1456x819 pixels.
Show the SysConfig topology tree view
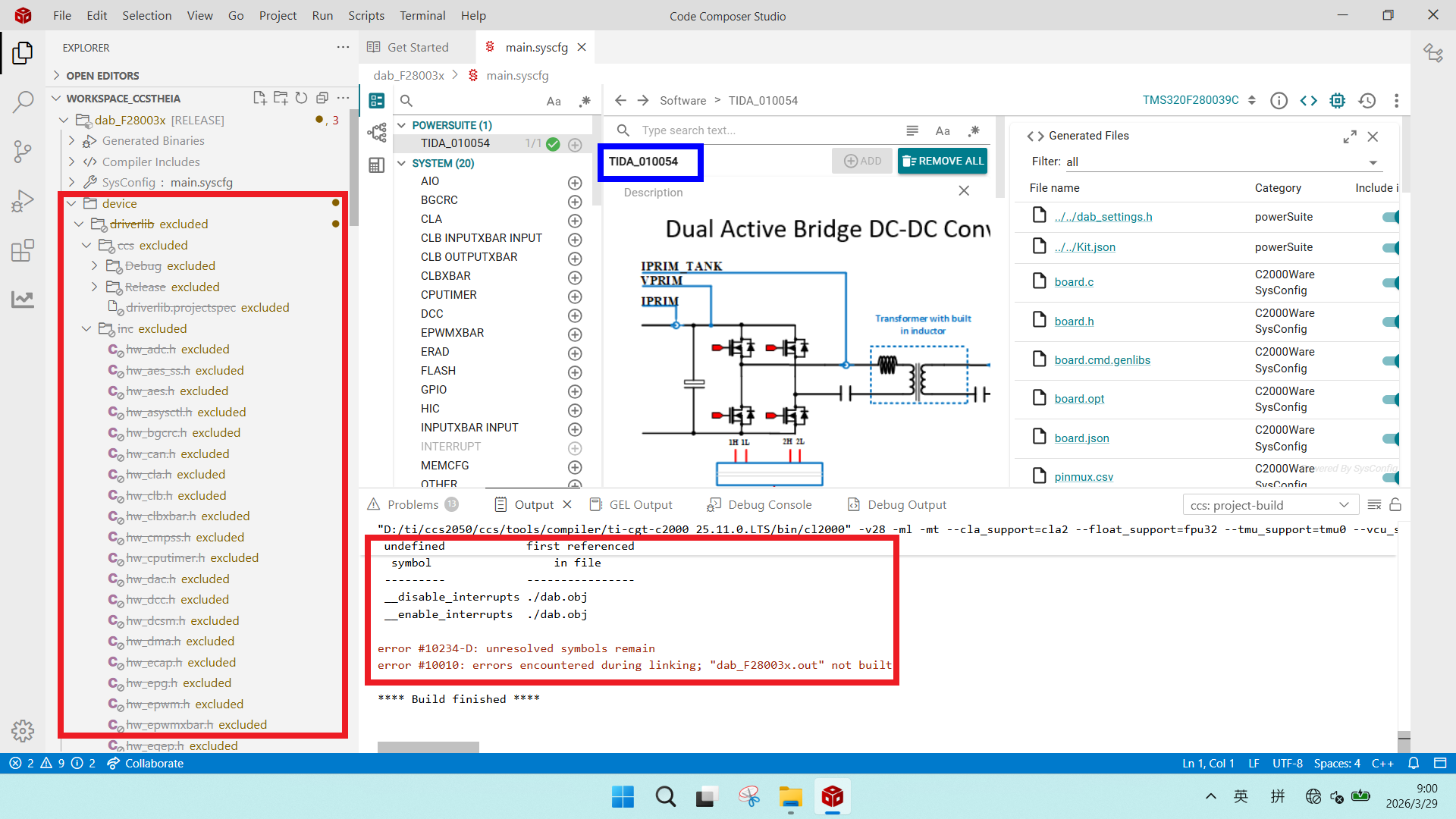pos(376,133)
